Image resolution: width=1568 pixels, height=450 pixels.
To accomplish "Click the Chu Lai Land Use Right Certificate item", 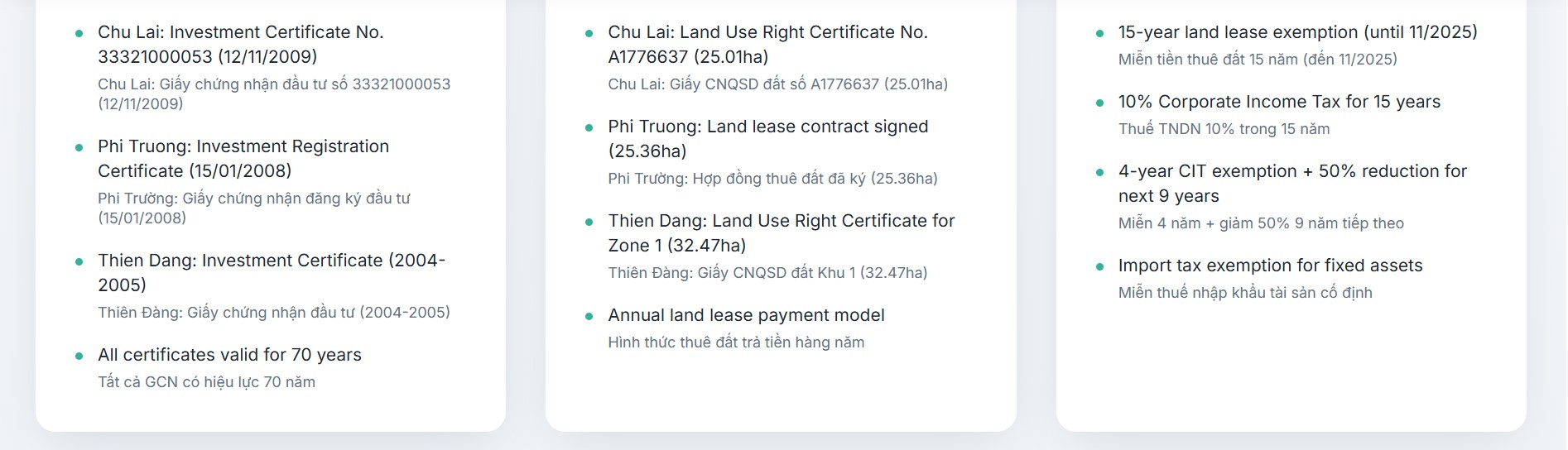I will (x=767, y=45).
